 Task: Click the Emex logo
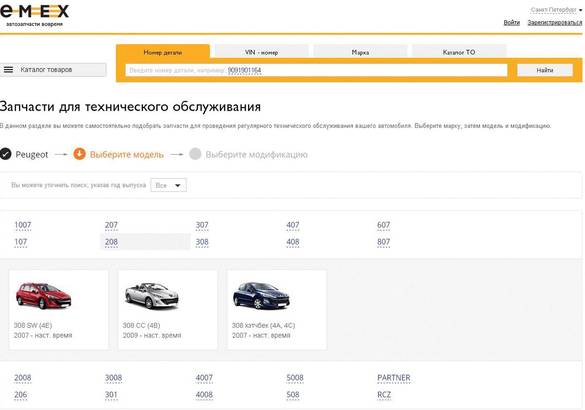click(x=34, y=15)
